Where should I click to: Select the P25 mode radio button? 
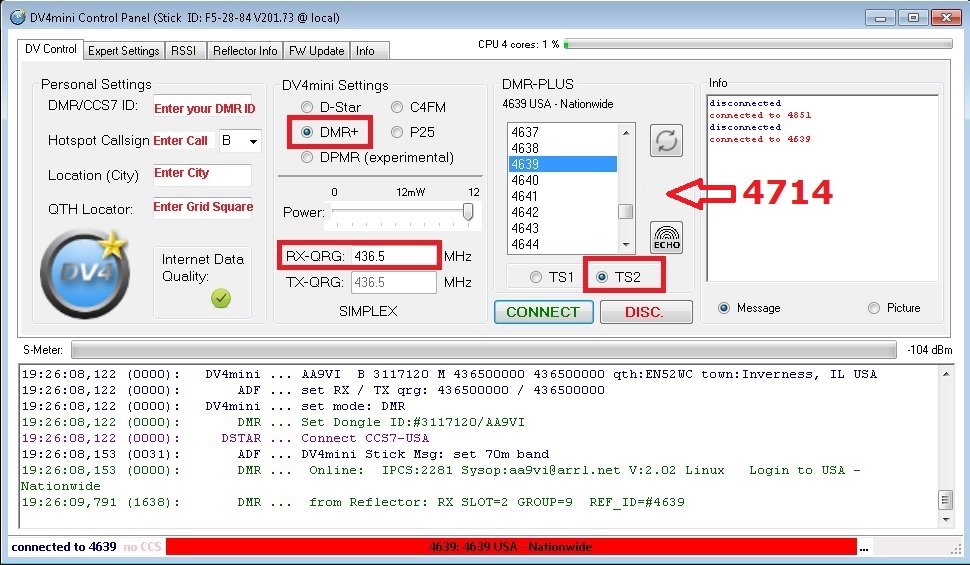[x=397, y=132]
